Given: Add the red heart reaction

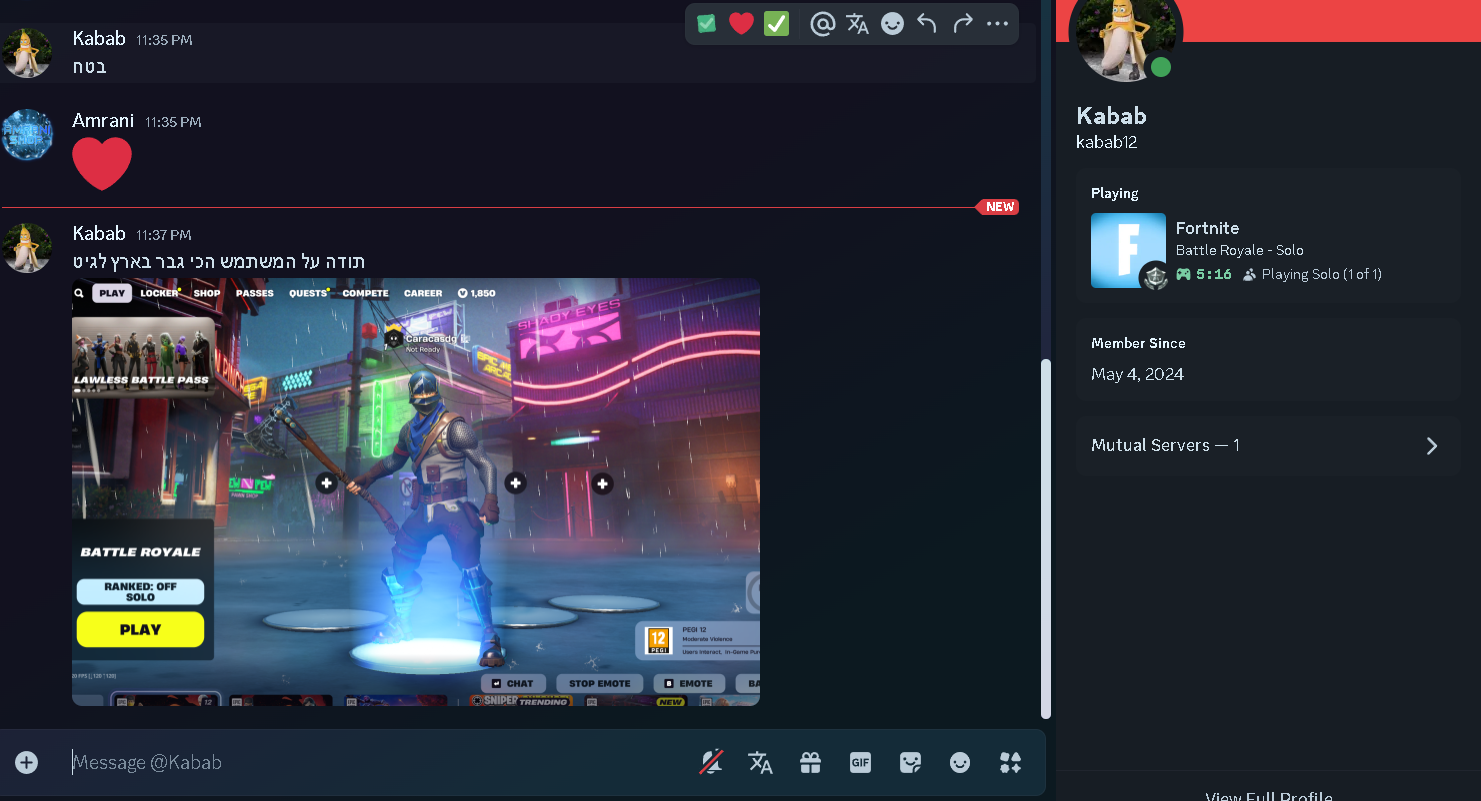Looking at the screenshot, I should click(741, 23).
